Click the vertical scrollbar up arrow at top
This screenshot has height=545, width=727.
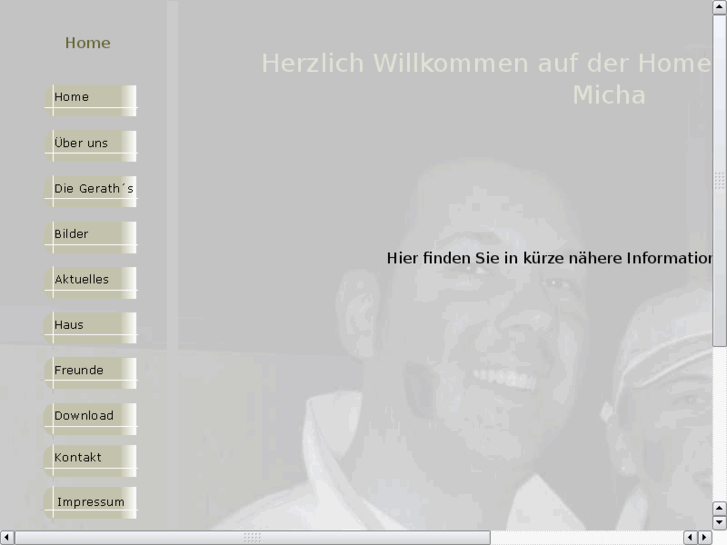(x=720, y=7)
